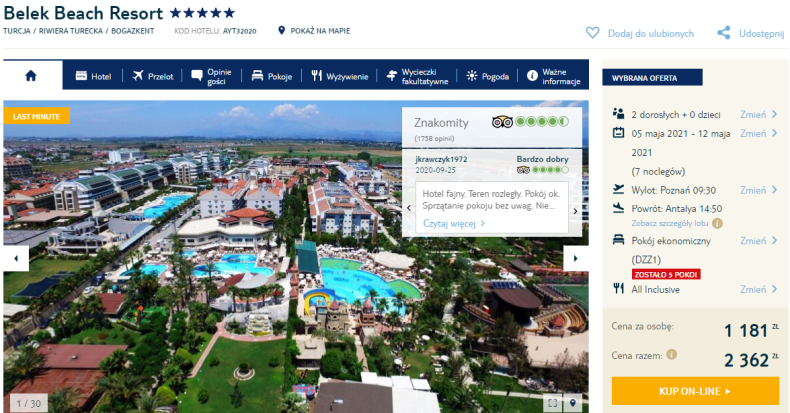Open the home tab icon
The width and height of the screenshot is (790, 413).
point(31,76)
